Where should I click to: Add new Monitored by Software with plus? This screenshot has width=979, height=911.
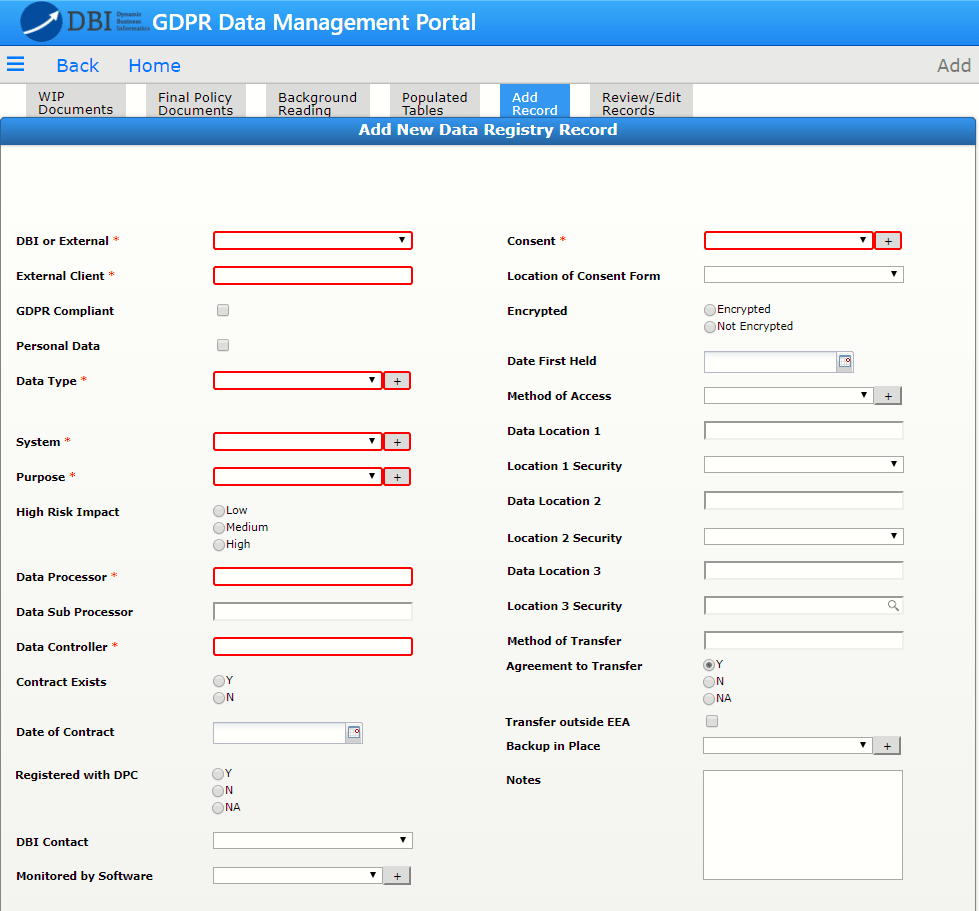coord(397,876)
